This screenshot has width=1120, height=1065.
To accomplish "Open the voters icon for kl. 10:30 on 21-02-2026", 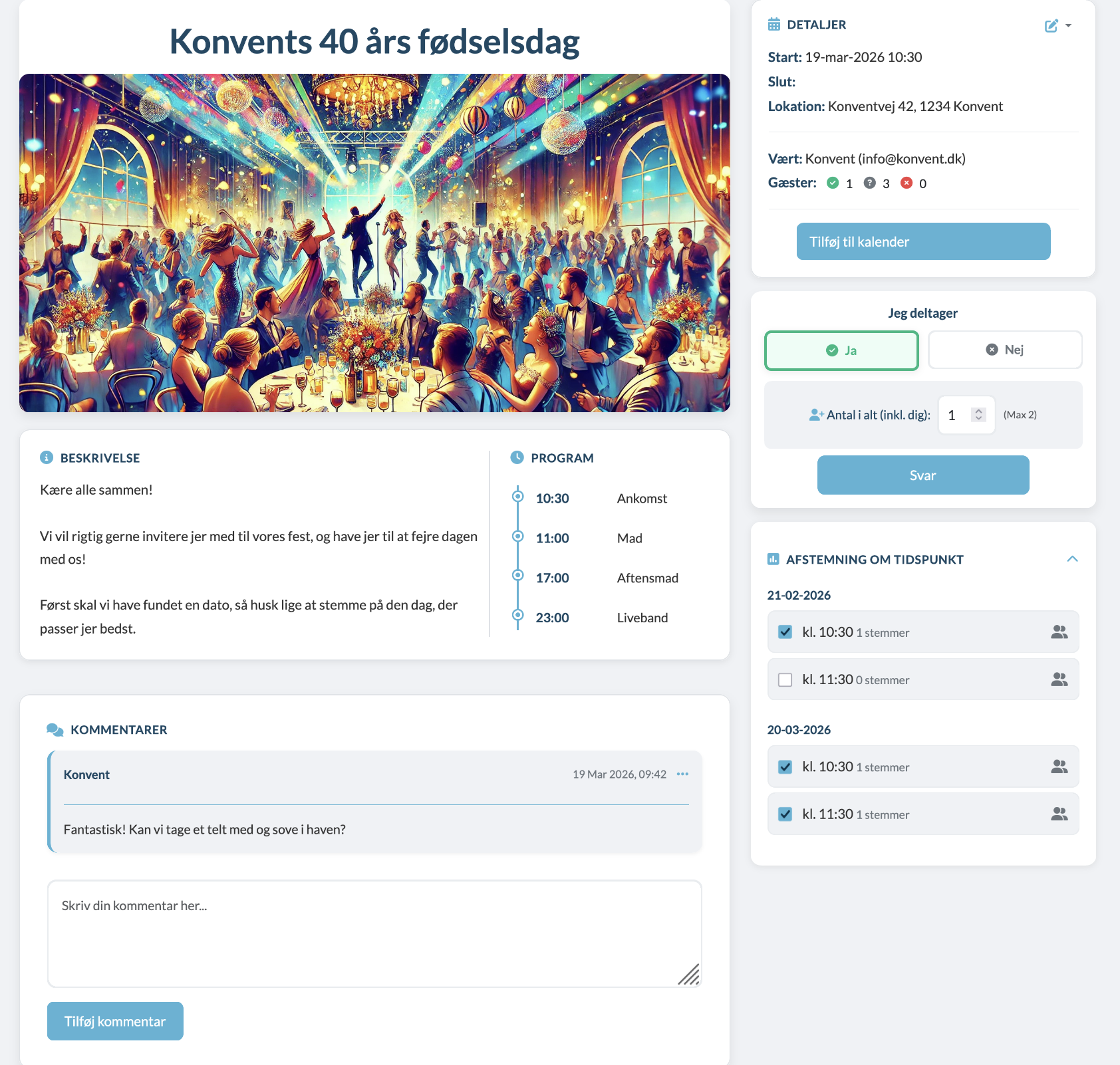I will 1060,632.
